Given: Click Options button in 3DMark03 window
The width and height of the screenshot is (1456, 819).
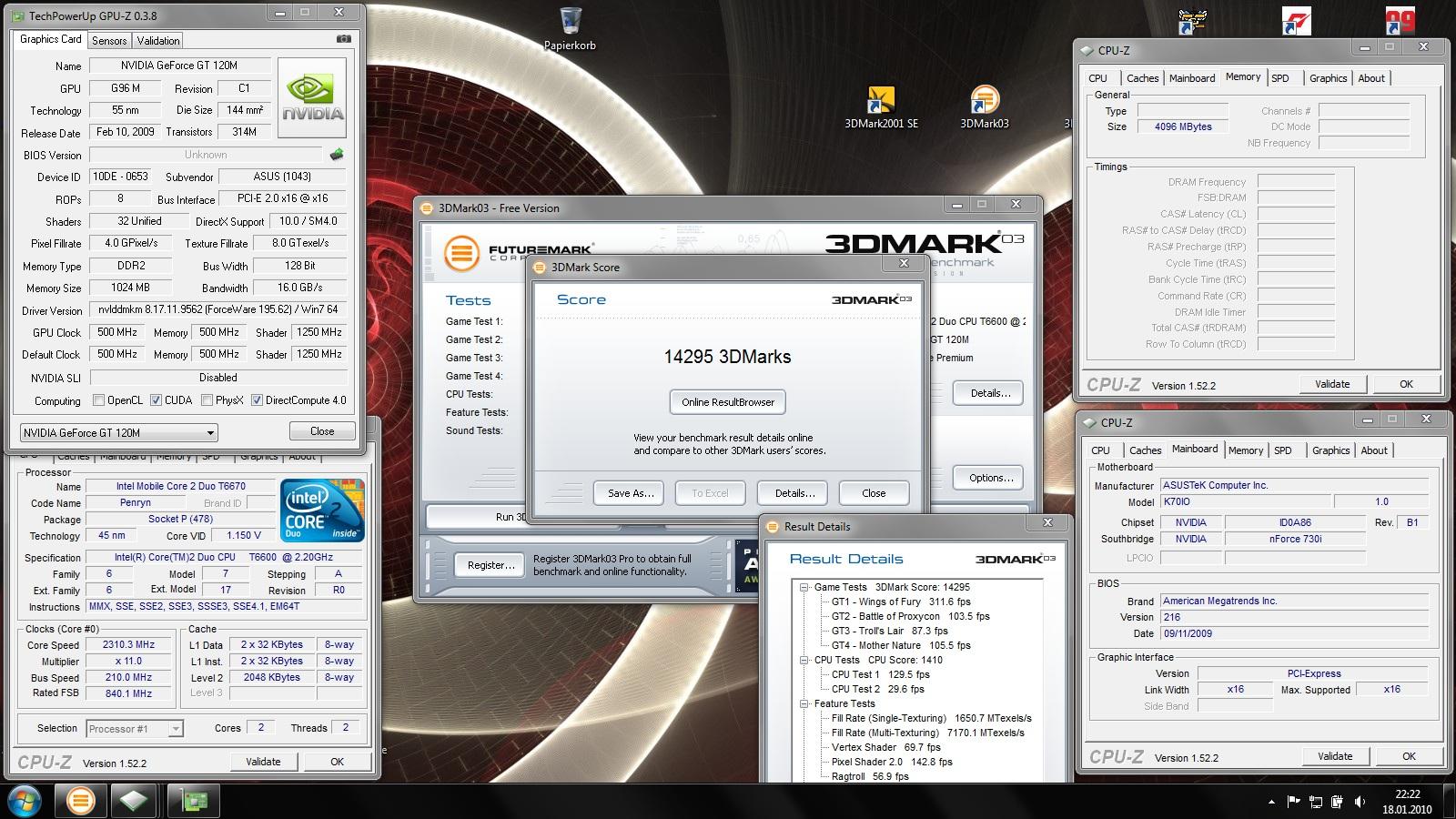Looking at the screenshot, I should 990,478.
